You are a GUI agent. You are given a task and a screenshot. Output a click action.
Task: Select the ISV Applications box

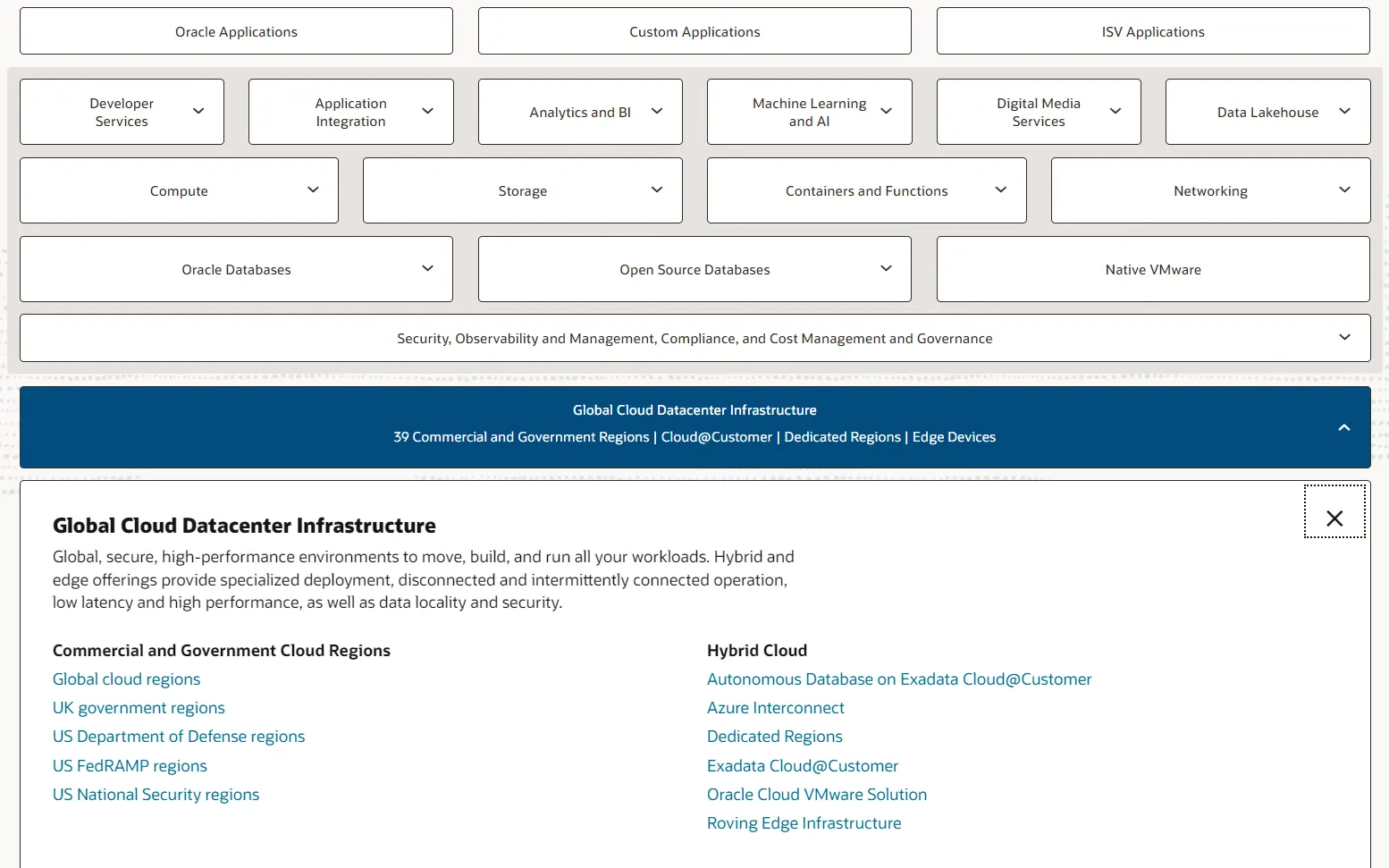[x=1153, y=31]
